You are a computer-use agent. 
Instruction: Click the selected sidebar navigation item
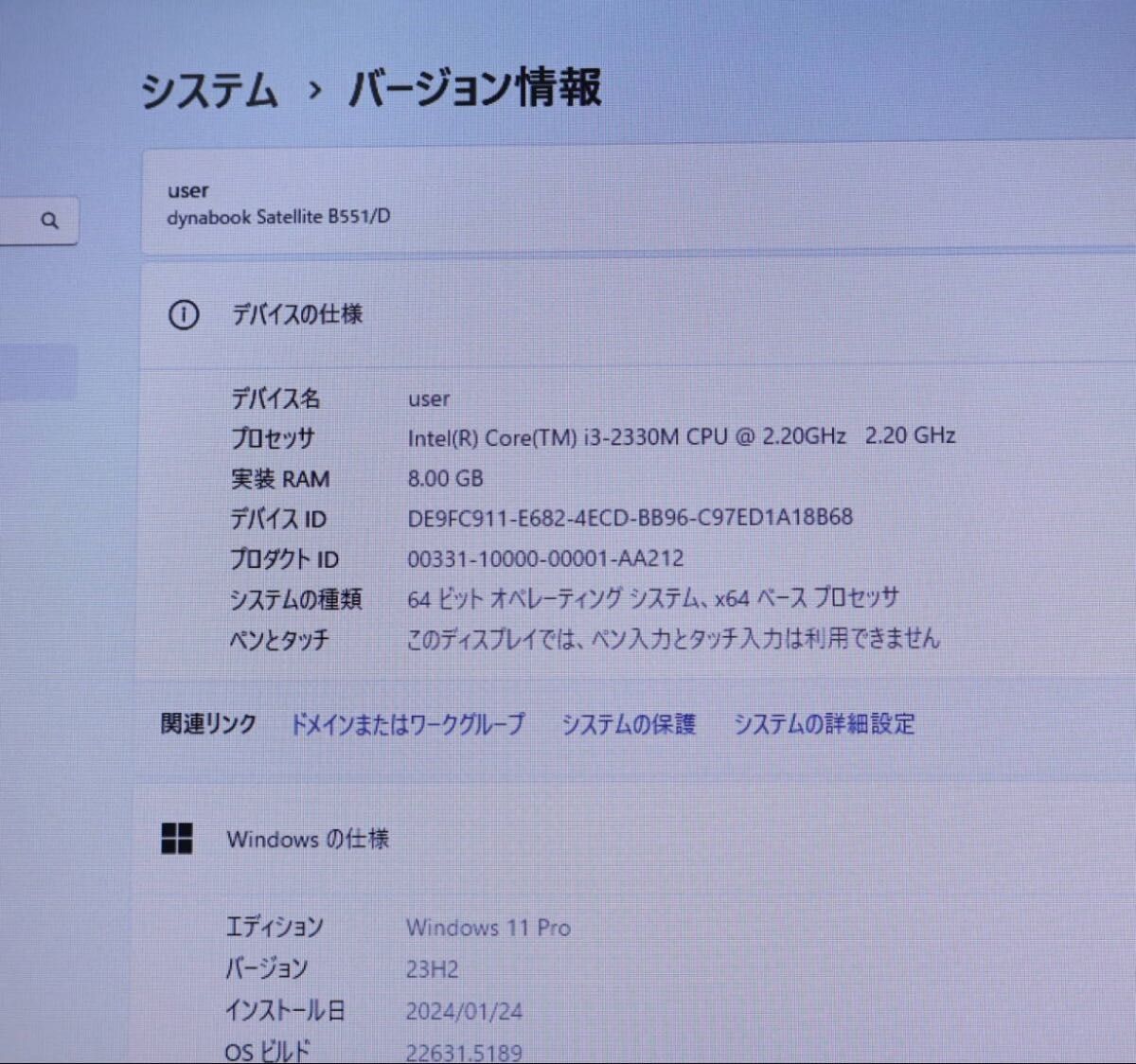[38, 371]
